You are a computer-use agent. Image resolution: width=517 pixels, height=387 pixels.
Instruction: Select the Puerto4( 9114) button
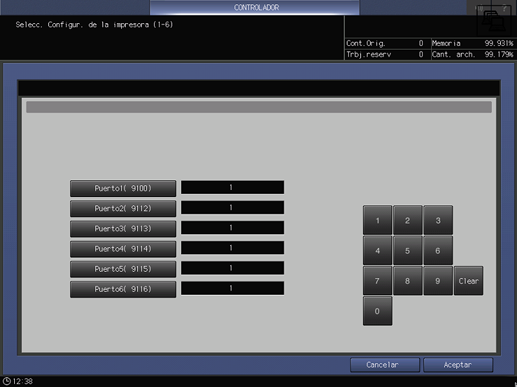[123, 249]
